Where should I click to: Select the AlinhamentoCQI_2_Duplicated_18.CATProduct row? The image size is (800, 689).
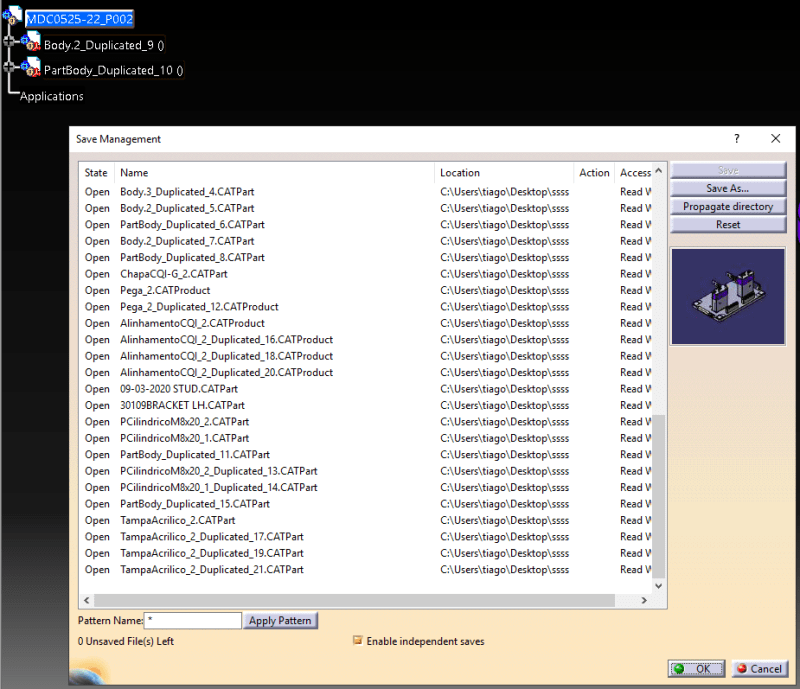[366, 356]
